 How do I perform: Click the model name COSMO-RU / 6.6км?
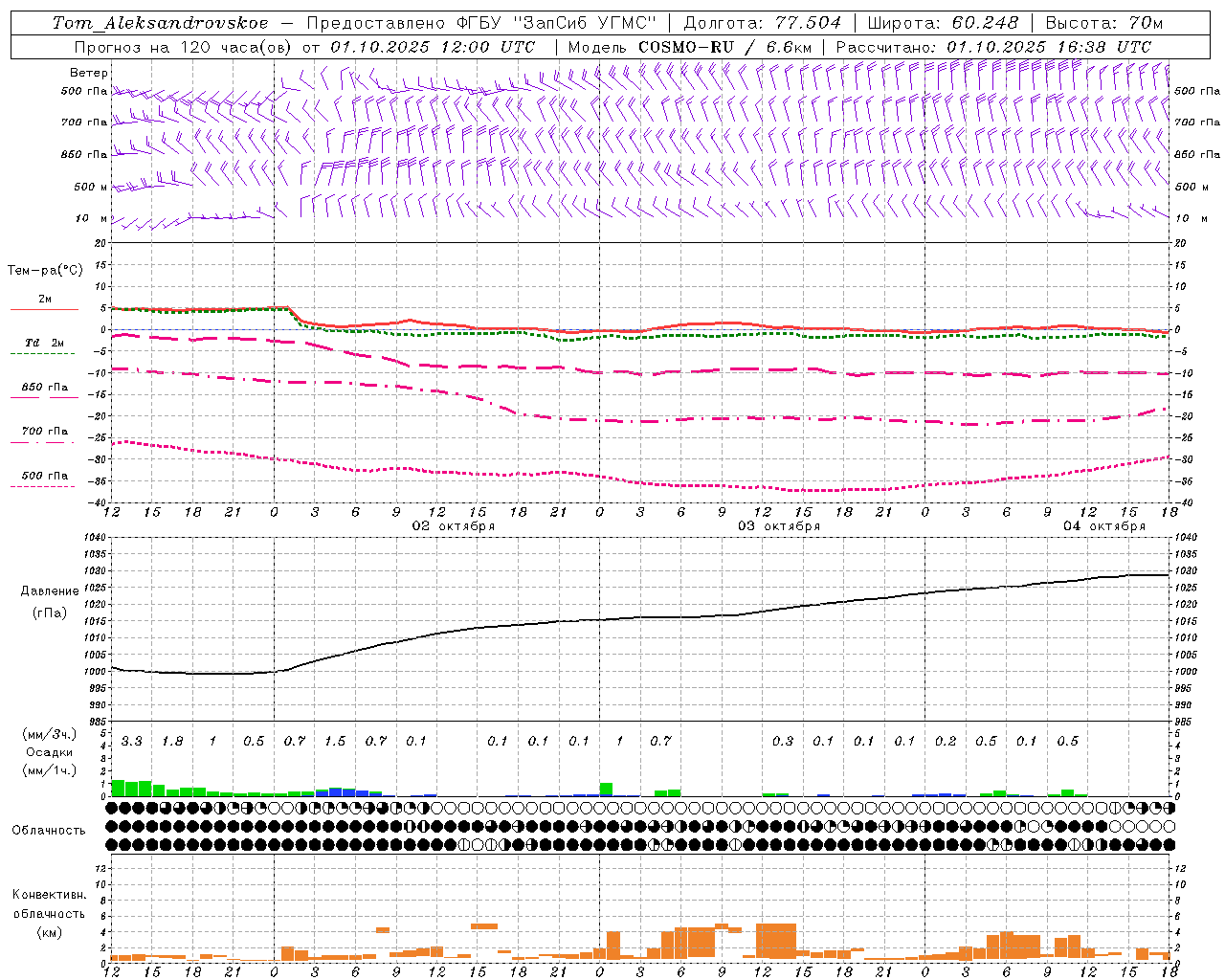[726, 46]
